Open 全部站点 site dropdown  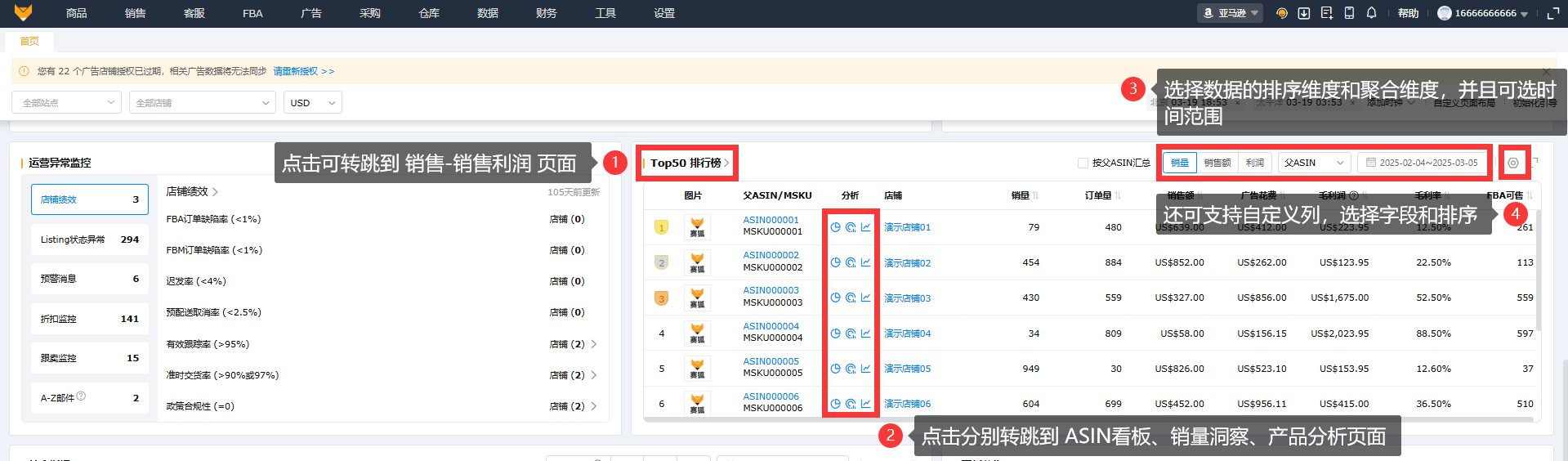point(67,102)
